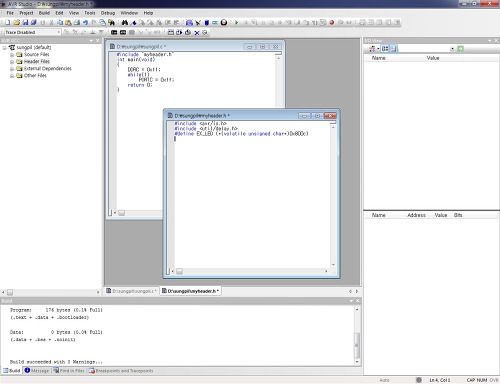Click the grid-view icon in I/O view toolbar

(385, 49)
